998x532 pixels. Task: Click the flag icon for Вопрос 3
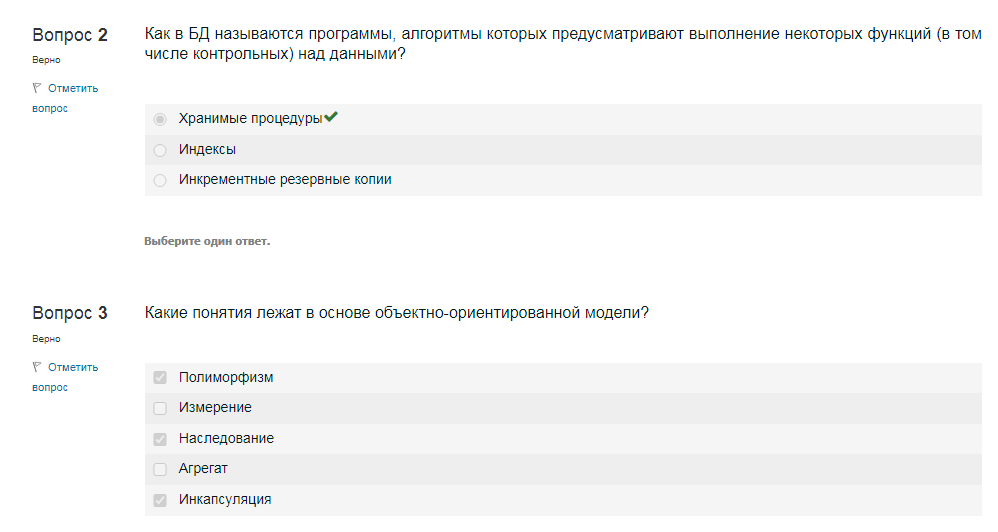[37, 367]
